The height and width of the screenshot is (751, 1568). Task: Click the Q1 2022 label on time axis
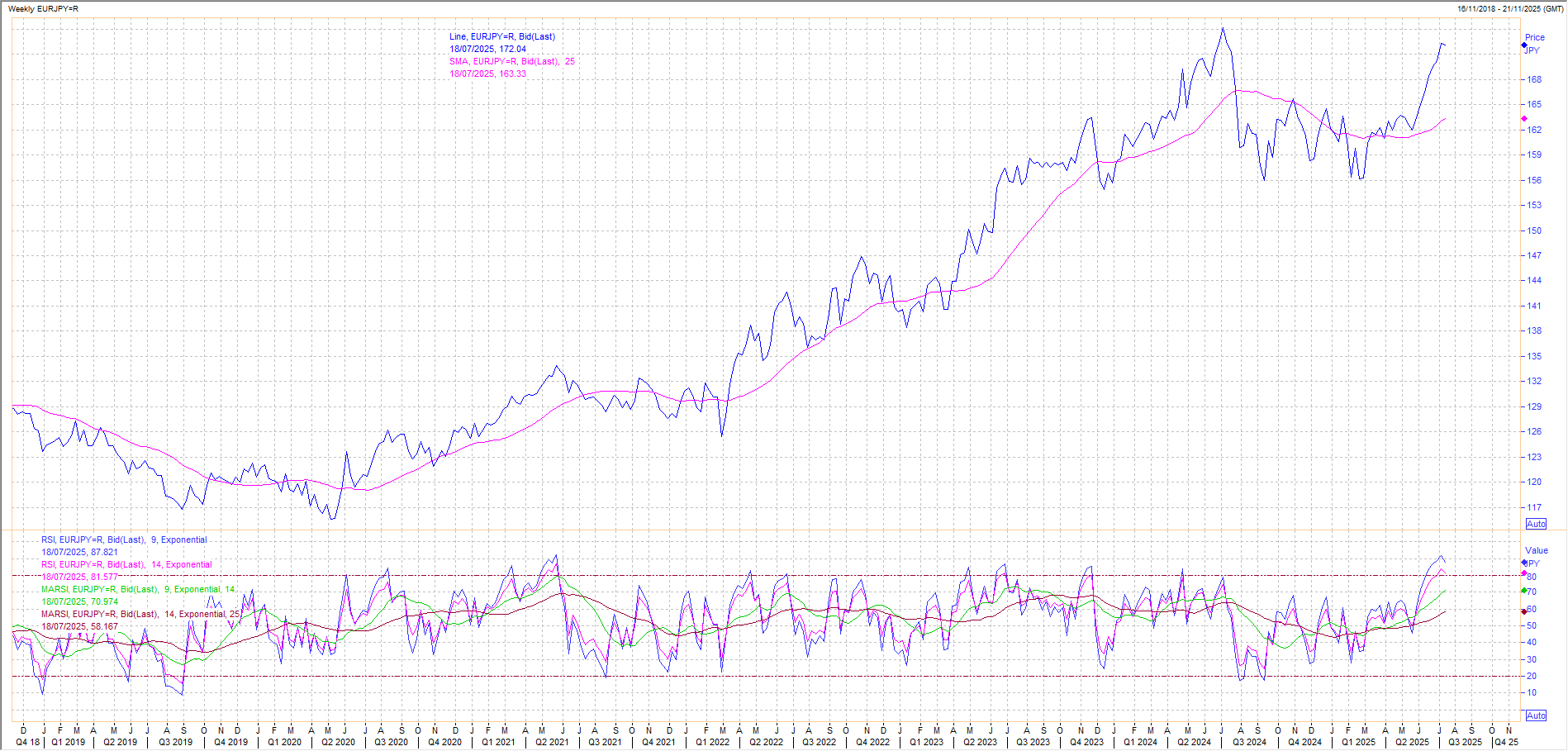[712, 742]
